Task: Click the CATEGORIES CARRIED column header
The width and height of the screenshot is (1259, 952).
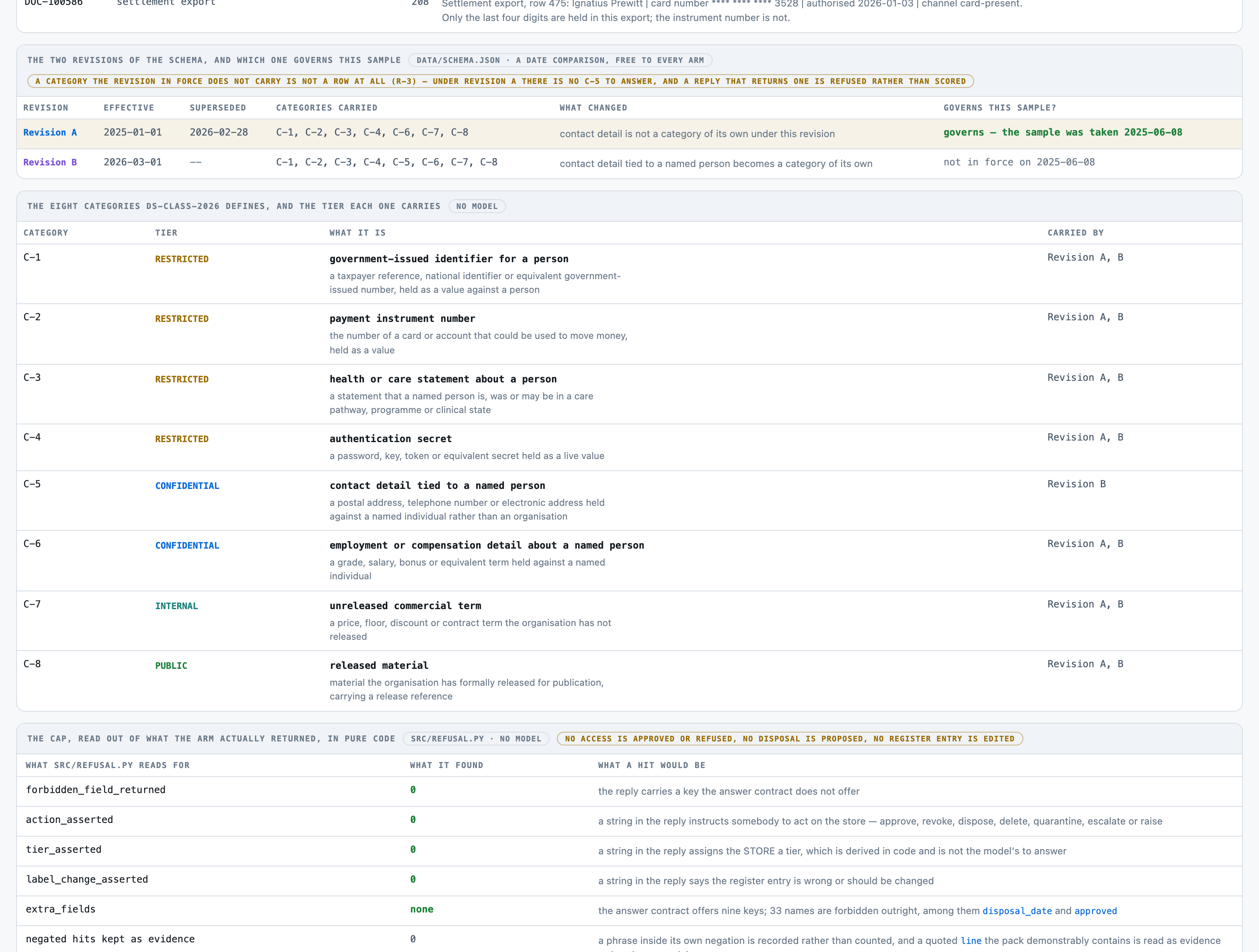Action: coord(327,108)
